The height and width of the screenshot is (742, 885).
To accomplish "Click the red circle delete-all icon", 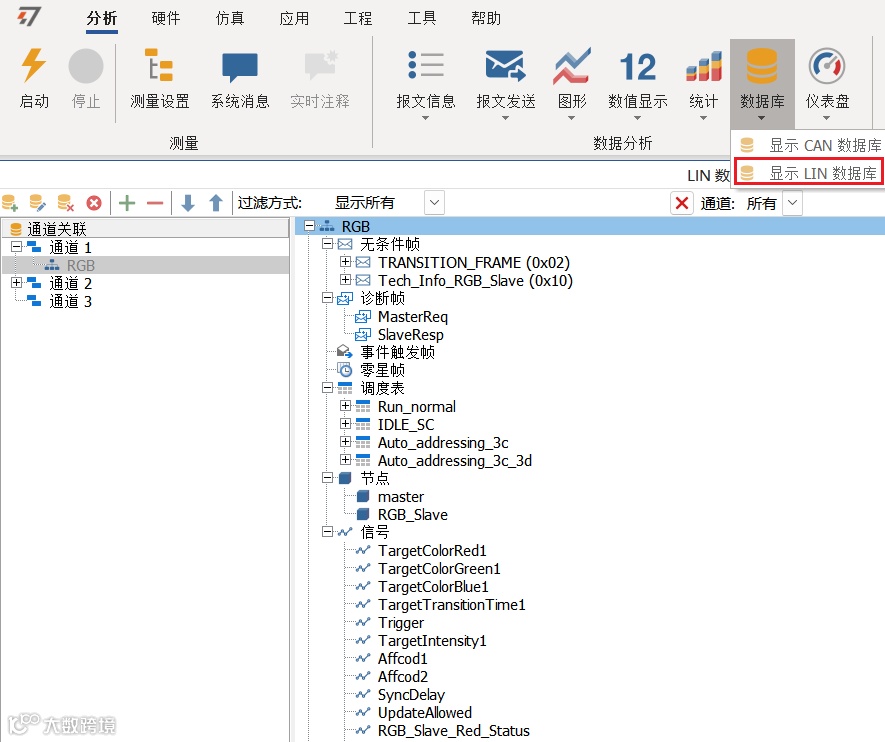I will coord(94,203).
